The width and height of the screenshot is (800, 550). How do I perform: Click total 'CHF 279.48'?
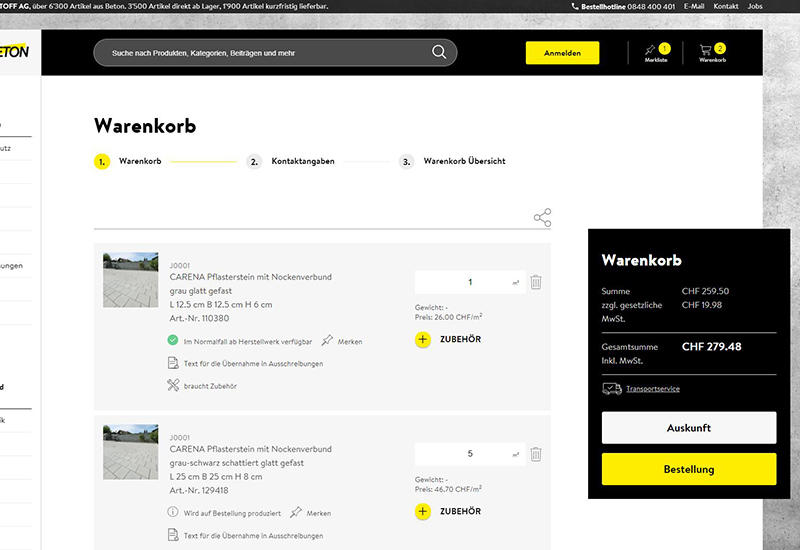[x=711, y=347]
